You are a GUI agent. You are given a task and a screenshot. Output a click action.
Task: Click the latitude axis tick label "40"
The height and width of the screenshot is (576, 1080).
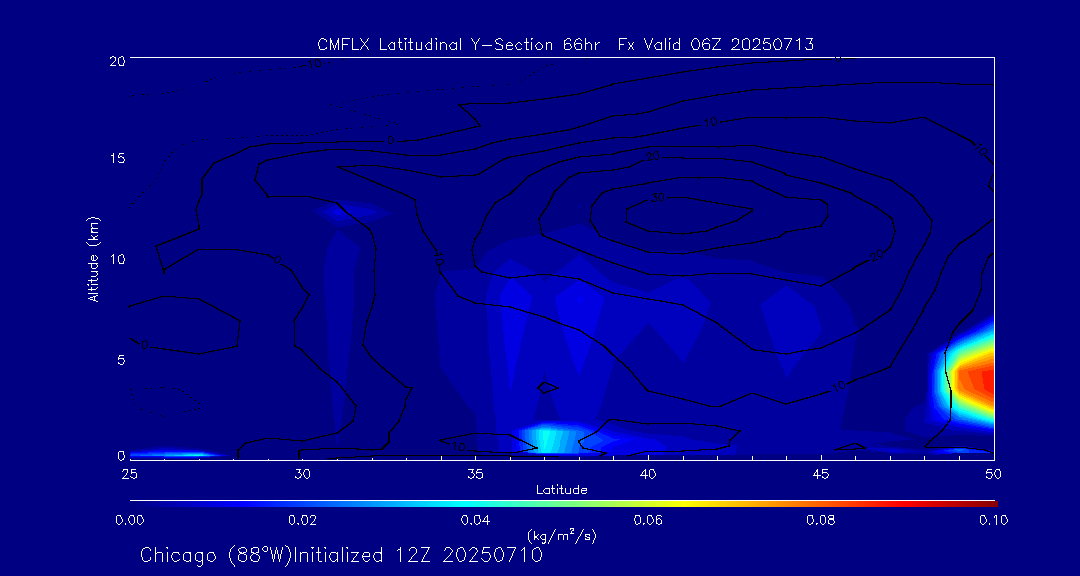coord(648,473)
